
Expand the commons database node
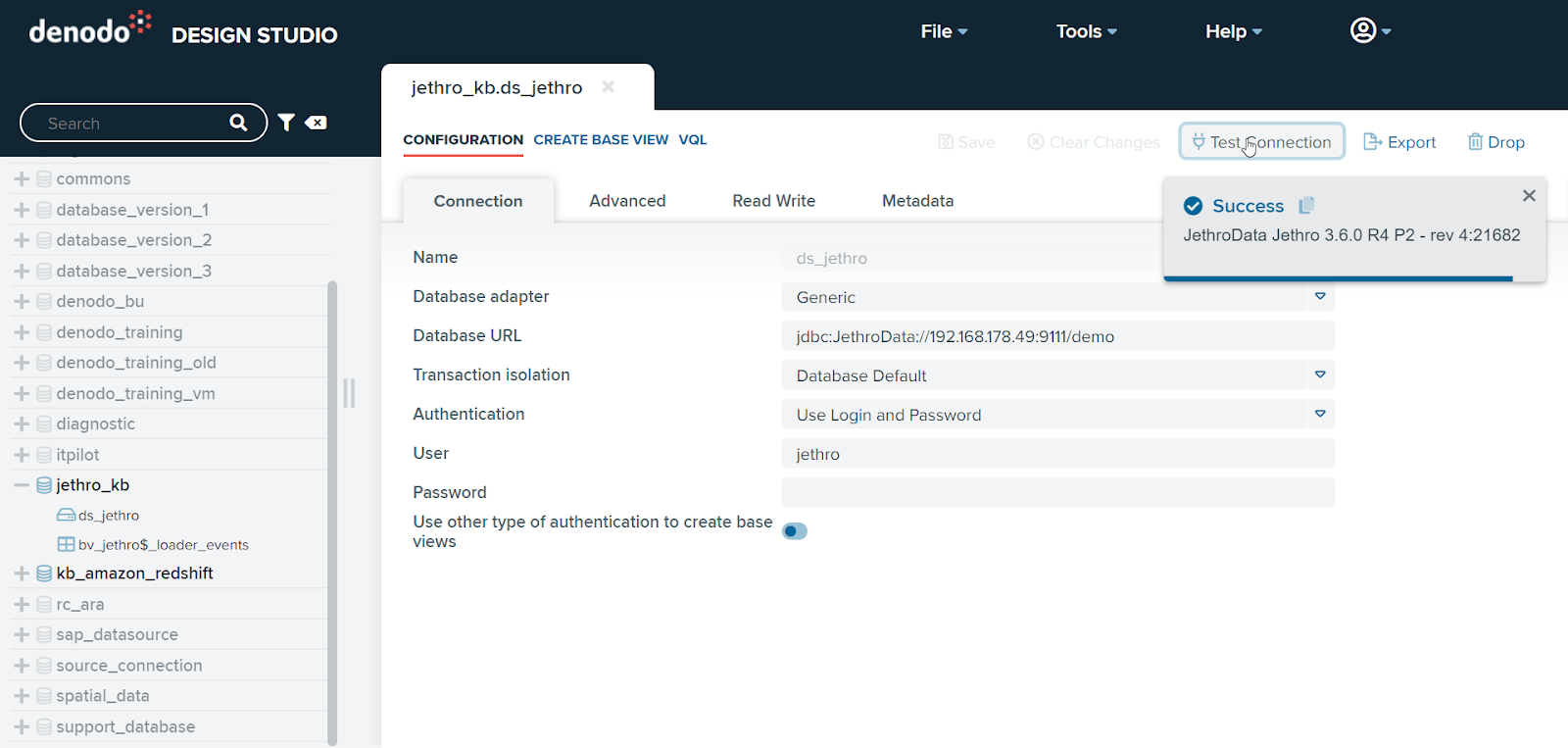(22, 179)
